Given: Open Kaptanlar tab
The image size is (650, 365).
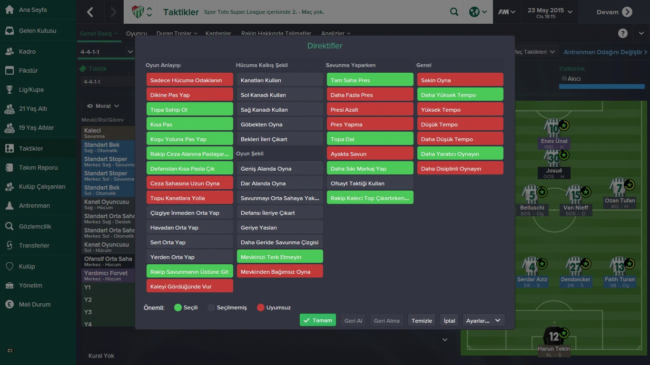Looking at the screenshot, I should pos(218,34).
